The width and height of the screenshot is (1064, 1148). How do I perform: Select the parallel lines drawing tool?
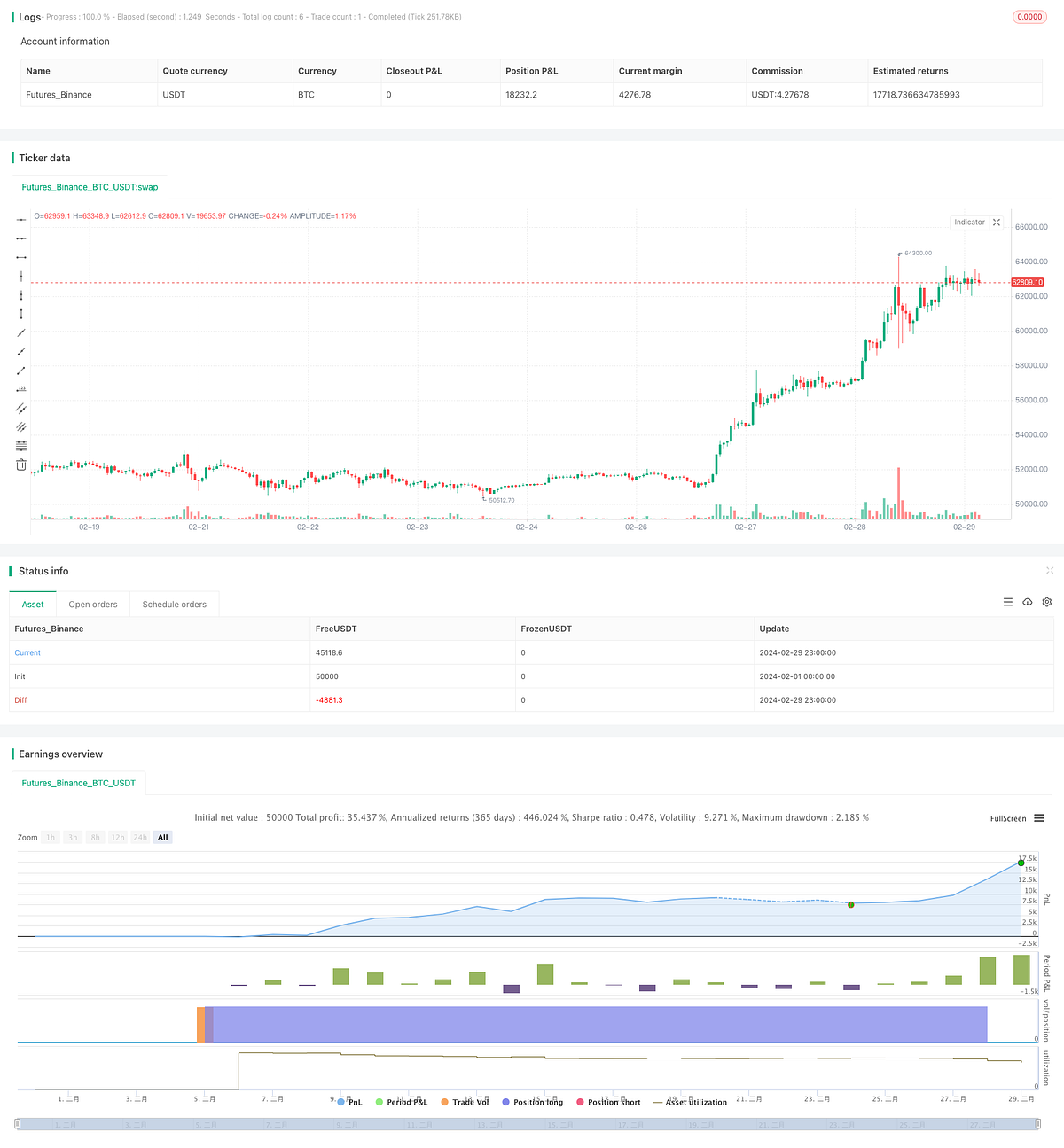21,409
